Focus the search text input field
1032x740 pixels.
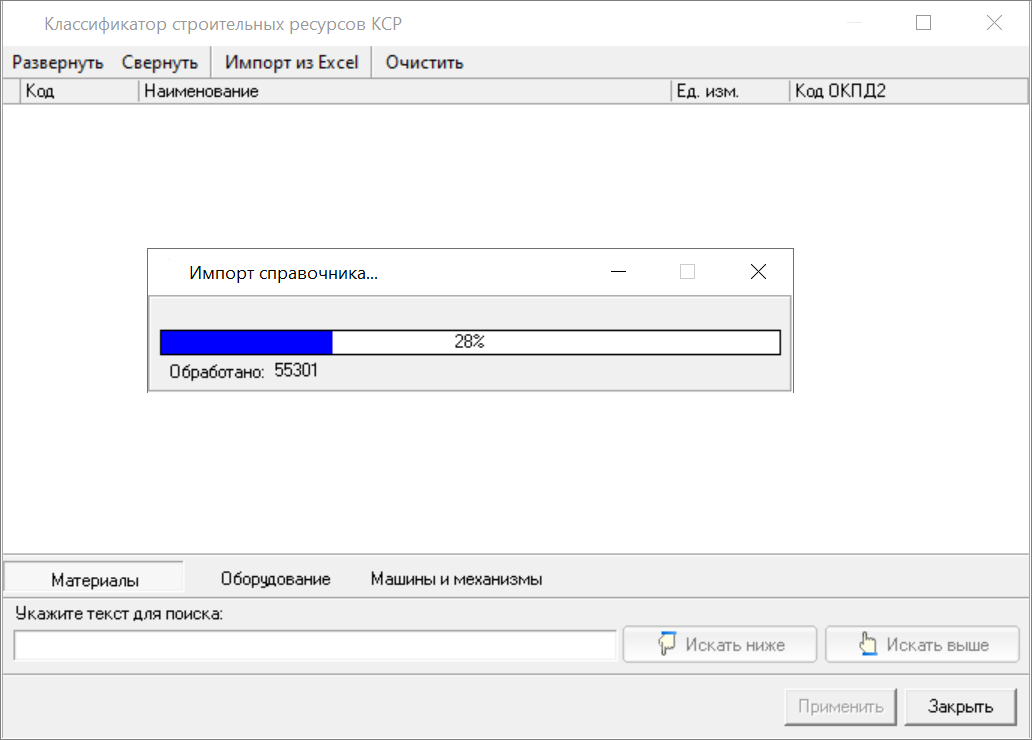pyautogui.click(x=315, y=646)
